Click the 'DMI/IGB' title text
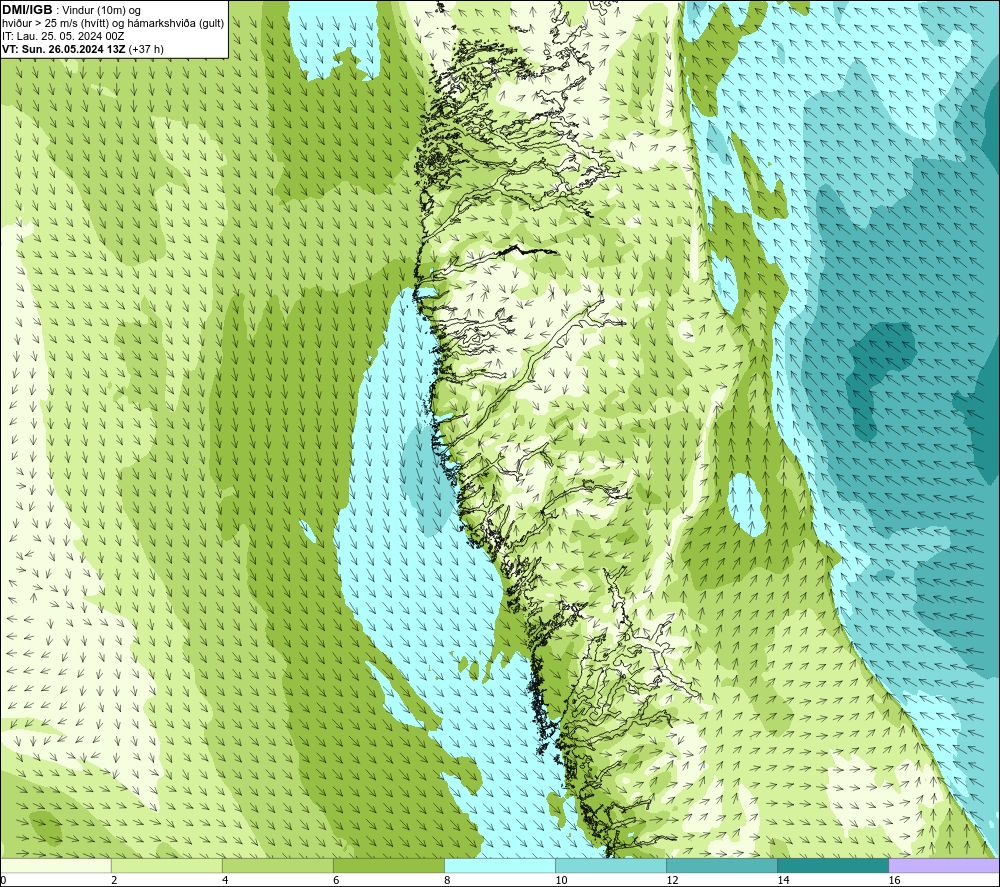The width and height of the screenshot is (1000, 887). point(27,10)
